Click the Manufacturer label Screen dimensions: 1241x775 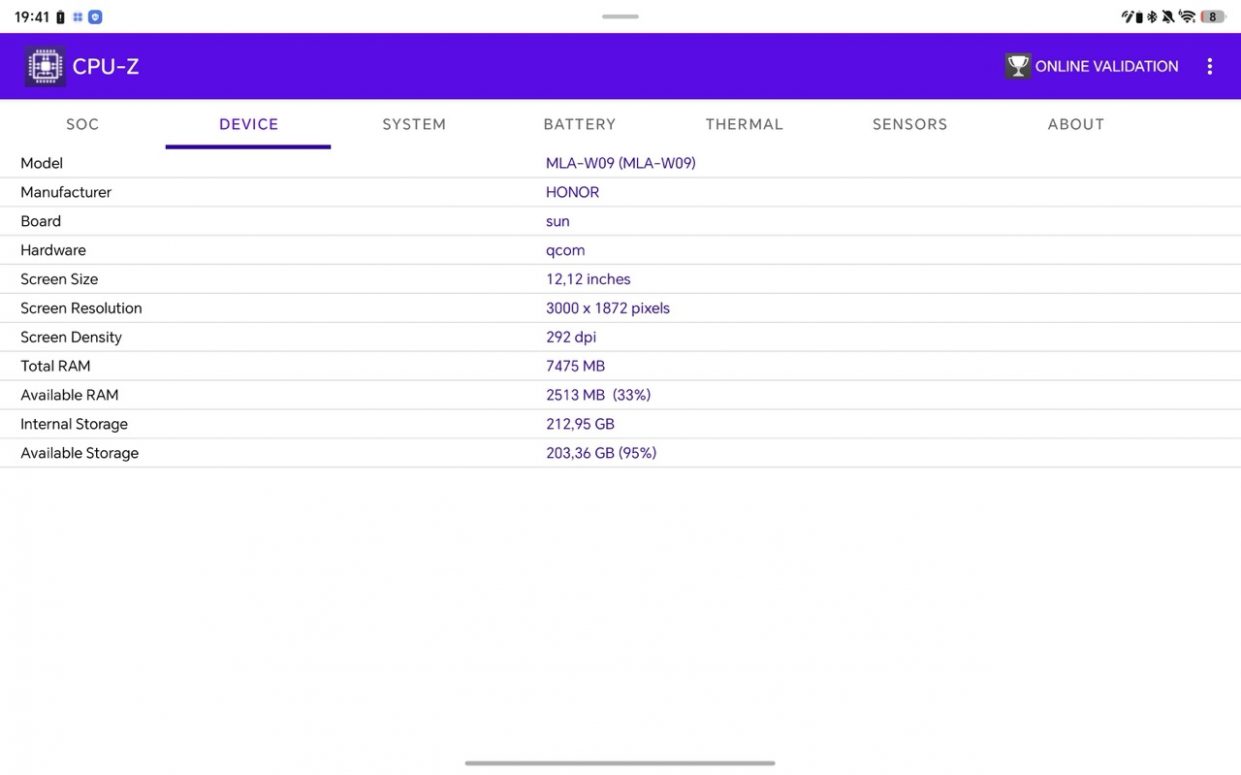[x=66, y=192]
